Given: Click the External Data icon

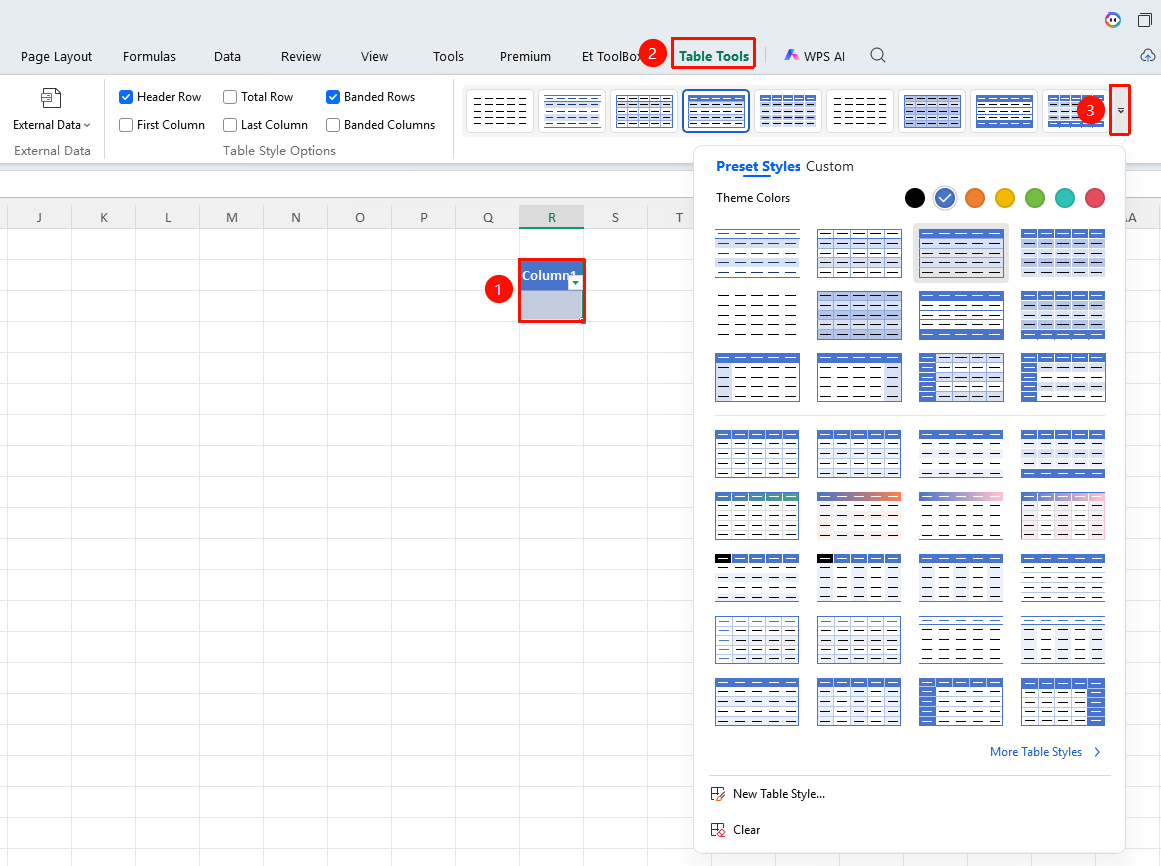Looking at the screenshot, I should pyautogui.click(x=51, y=98).
